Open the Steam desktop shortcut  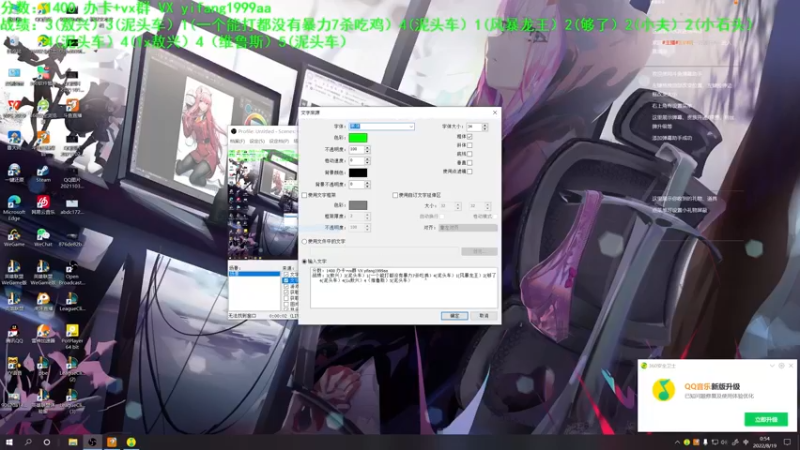43,173
